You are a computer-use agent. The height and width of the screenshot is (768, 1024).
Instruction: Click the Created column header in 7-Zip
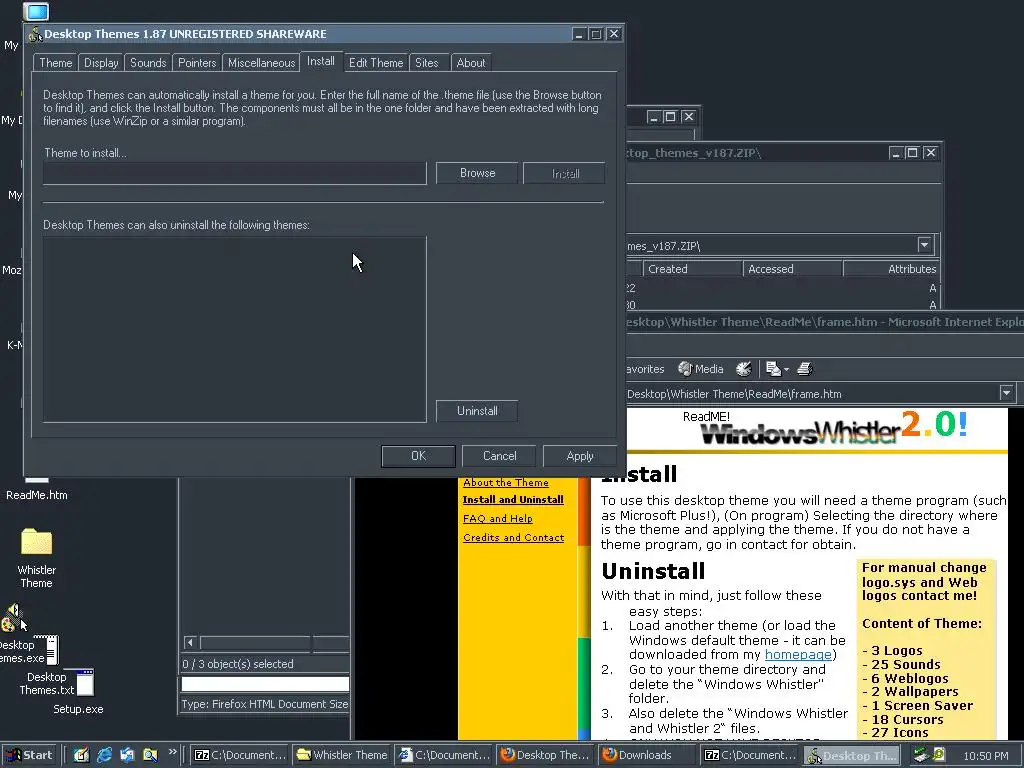pyautogui.click(x=692, y=269)
